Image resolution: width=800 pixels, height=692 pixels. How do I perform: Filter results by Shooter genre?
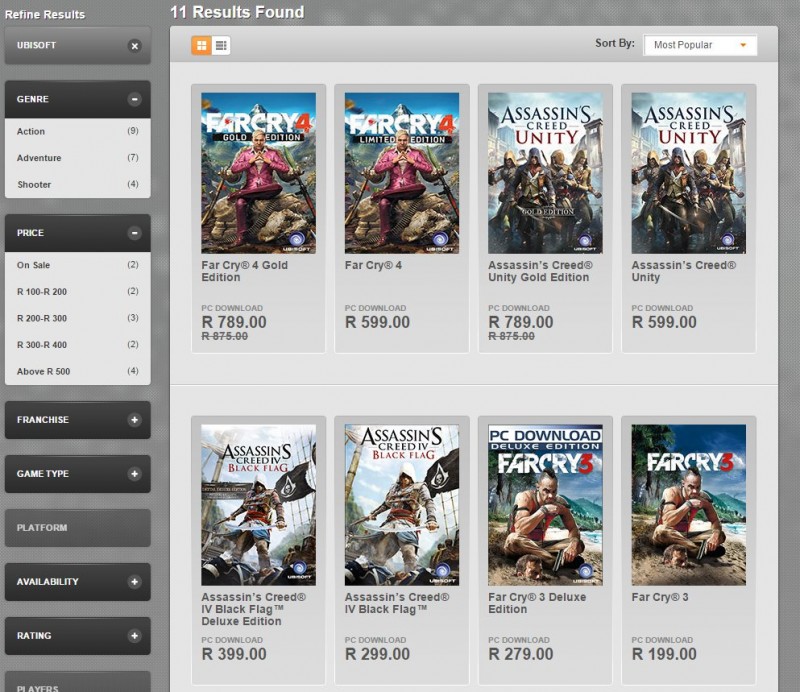[x=78, y=184]
